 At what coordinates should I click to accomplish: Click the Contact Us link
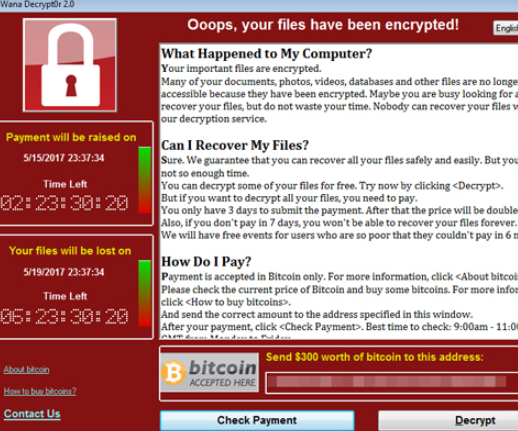(x=32, y=414)
